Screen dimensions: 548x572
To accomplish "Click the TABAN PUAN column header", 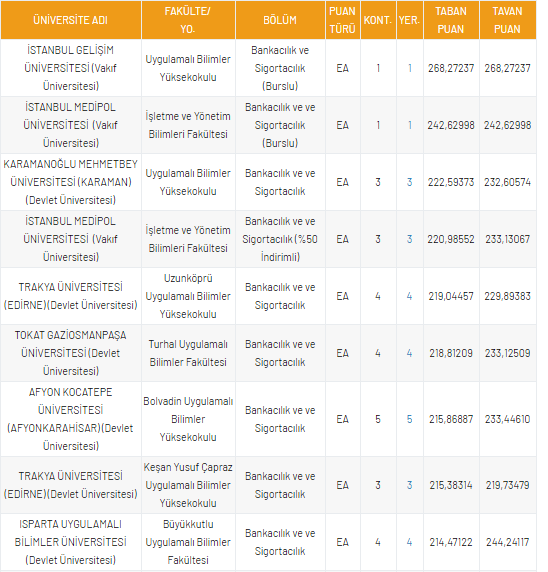I will coord(451,20).
